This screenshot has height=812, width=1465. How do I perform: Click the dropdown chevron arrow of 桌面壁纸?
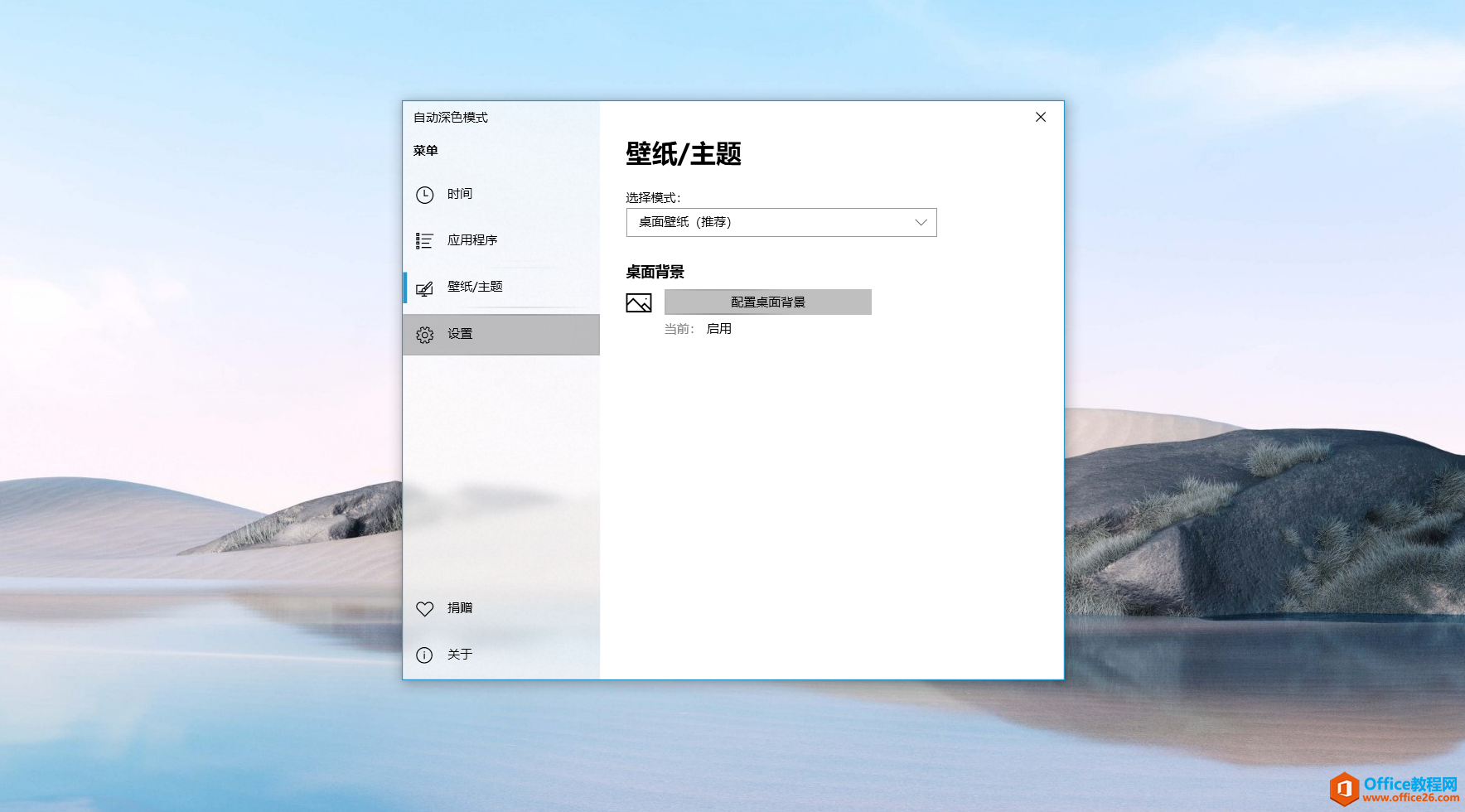pyautogui.click(x=921, y=222)
